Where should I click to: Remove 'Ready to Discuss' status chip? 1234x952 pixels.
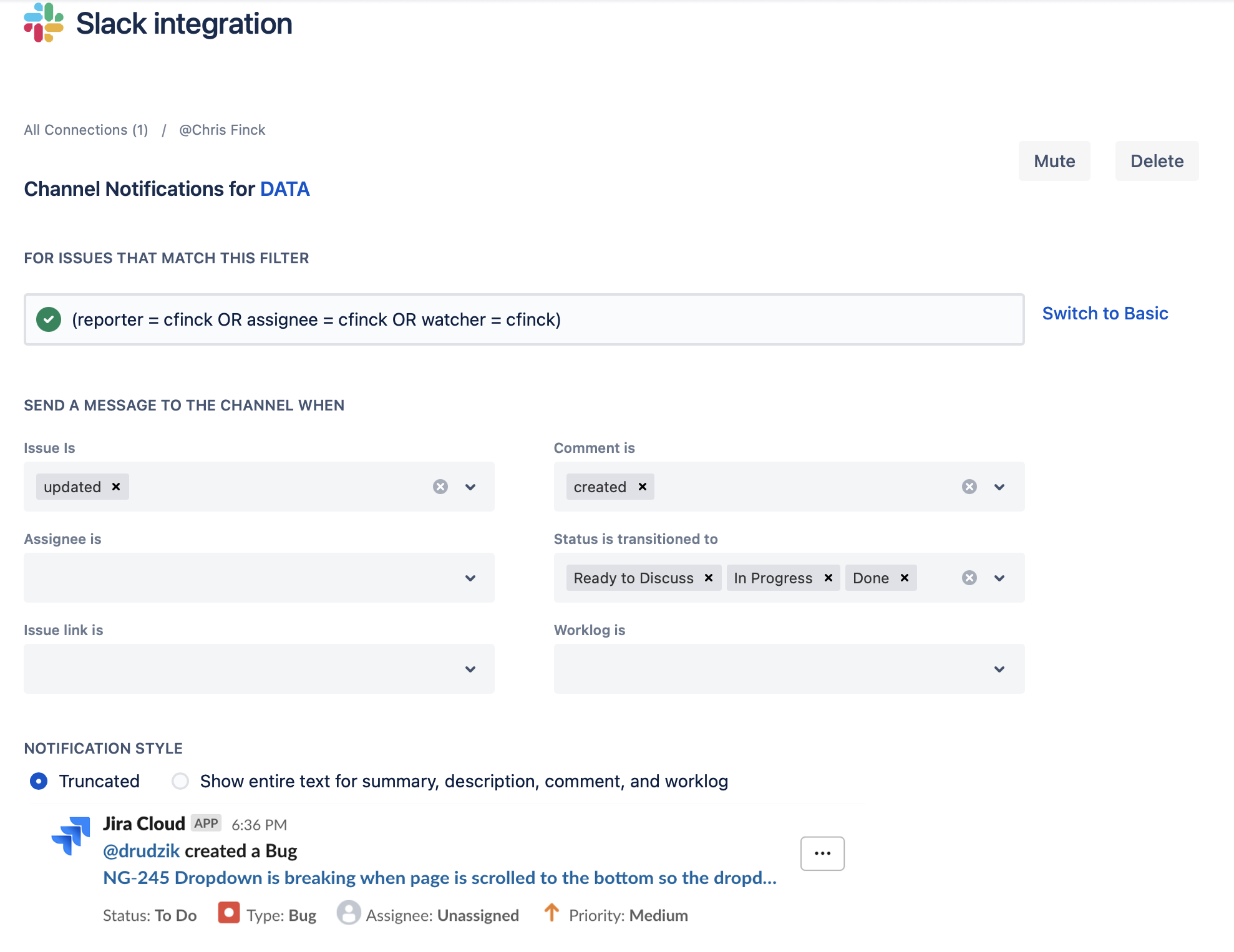[x=709, y=578]
